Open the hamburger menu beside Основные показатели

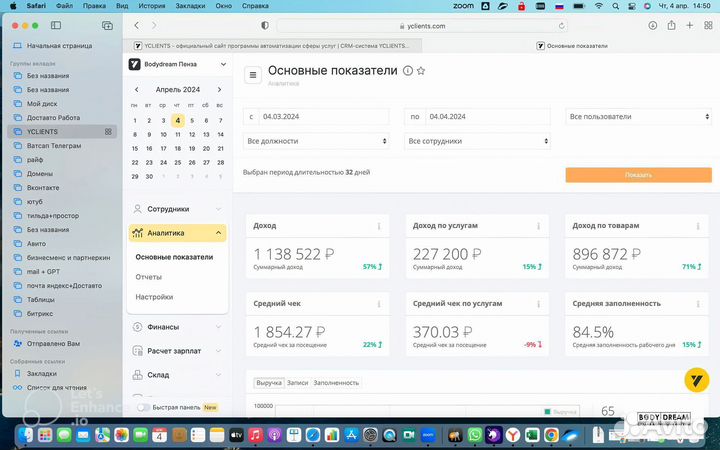pyautogui.click(x=253, y=75)
